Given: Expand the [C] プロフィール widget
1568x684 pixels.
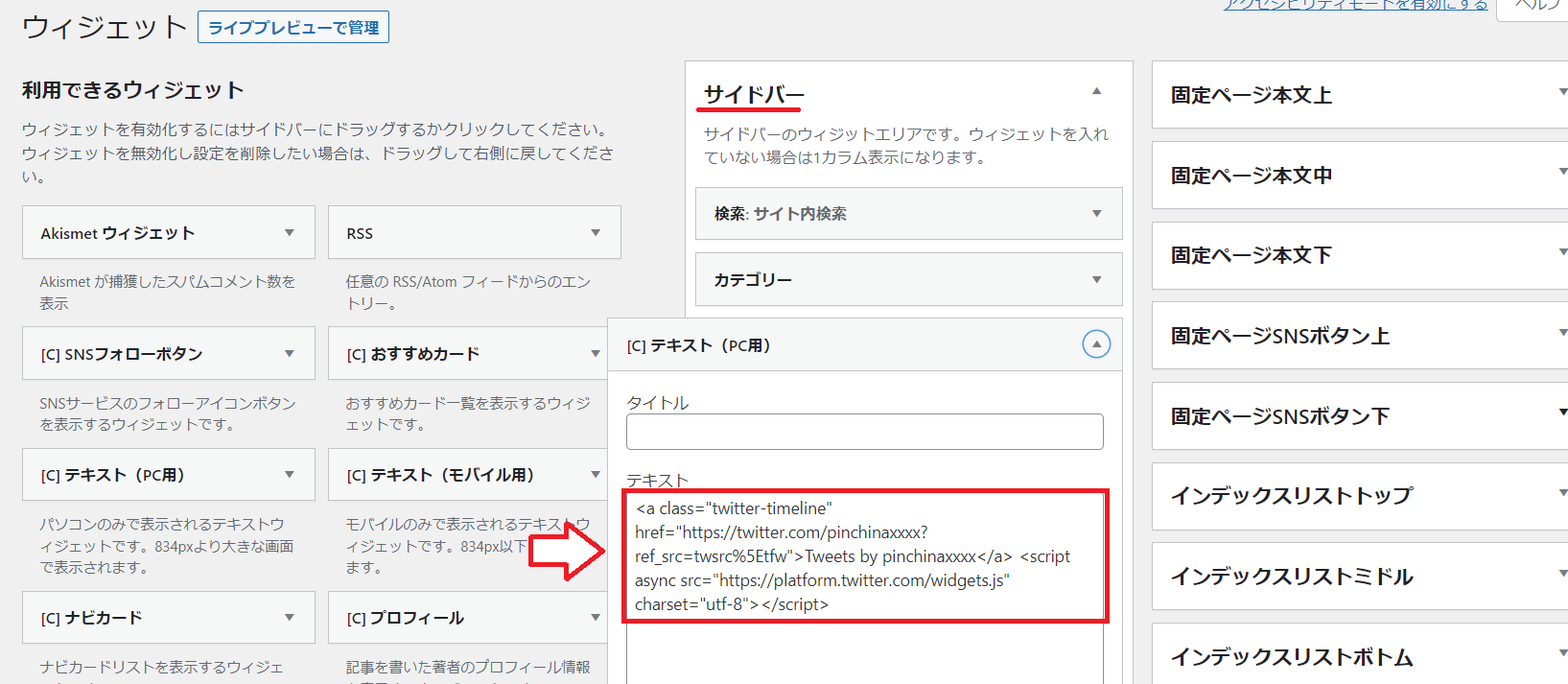Looking at the screenshot, I should tap(596, 618).
